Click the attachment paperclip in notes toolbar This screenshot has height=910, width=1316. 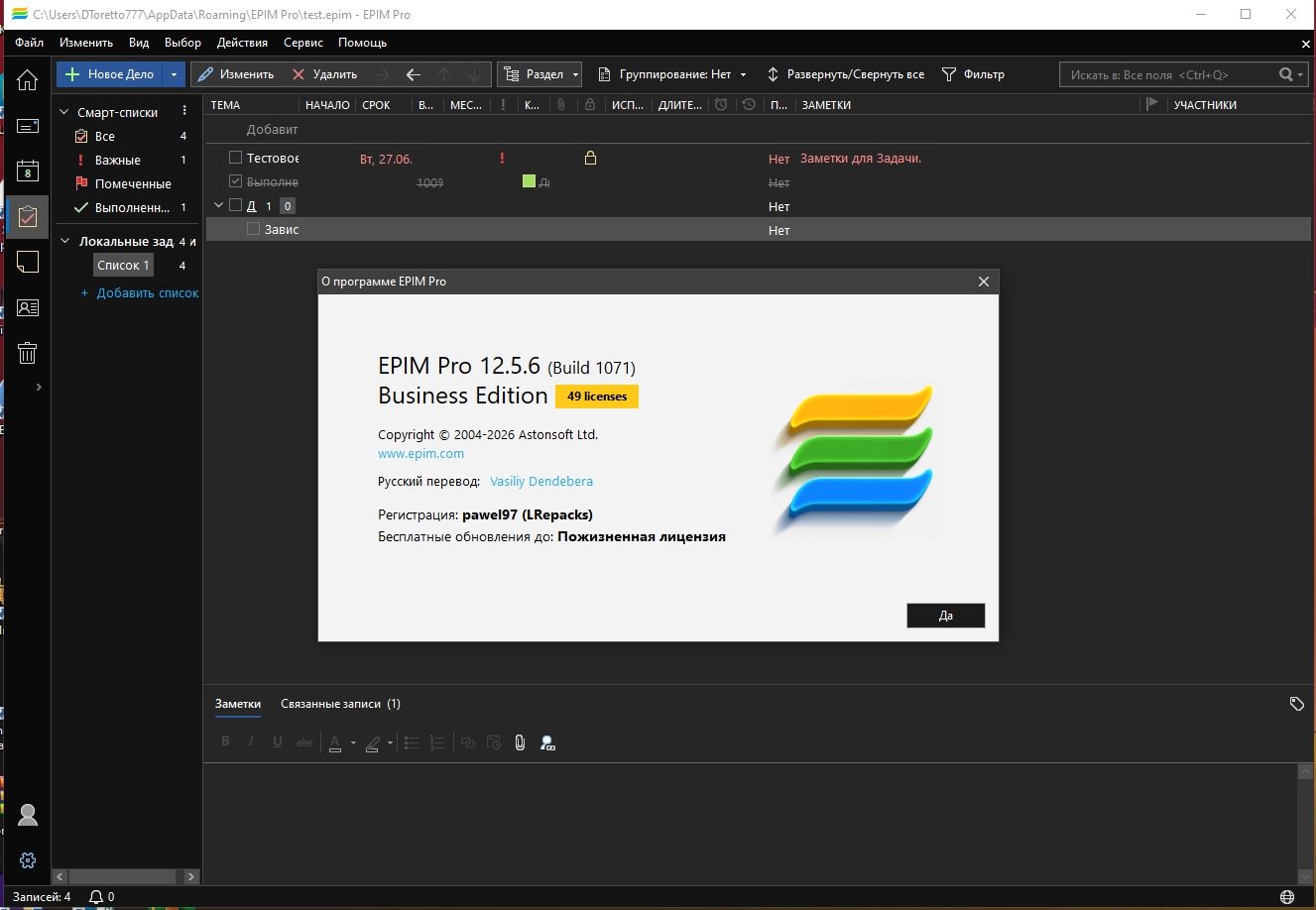pyautogui.click(x=520, y=742)
